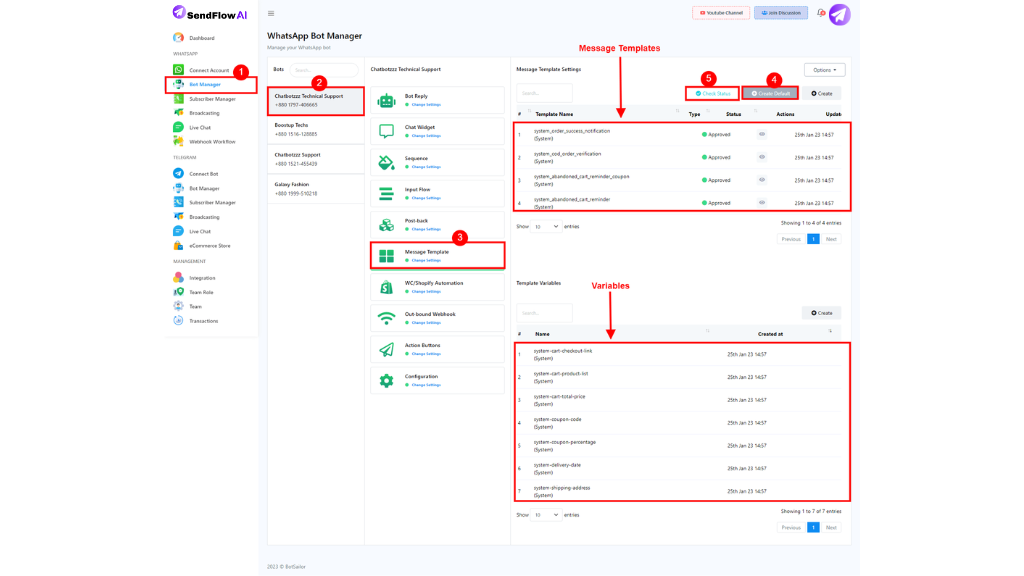
Task: Open templates Show entries dropdown
Action: [x=547, y=227]
